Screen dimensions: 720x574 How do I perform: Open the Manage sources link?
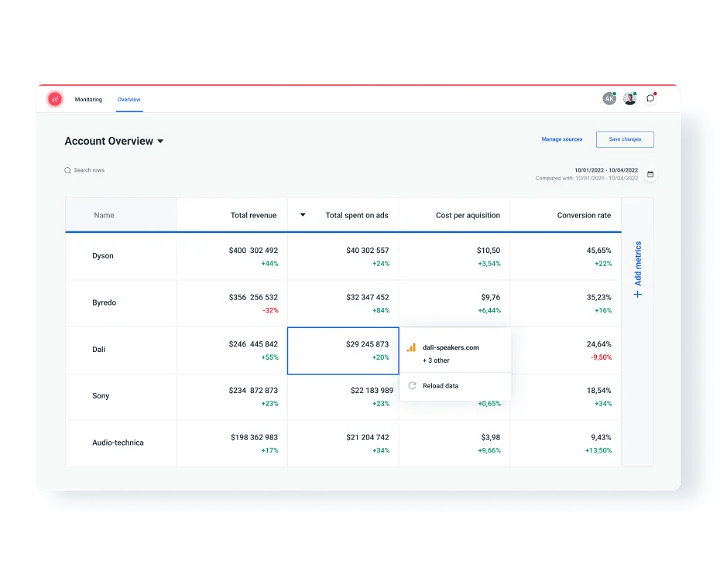562,139
